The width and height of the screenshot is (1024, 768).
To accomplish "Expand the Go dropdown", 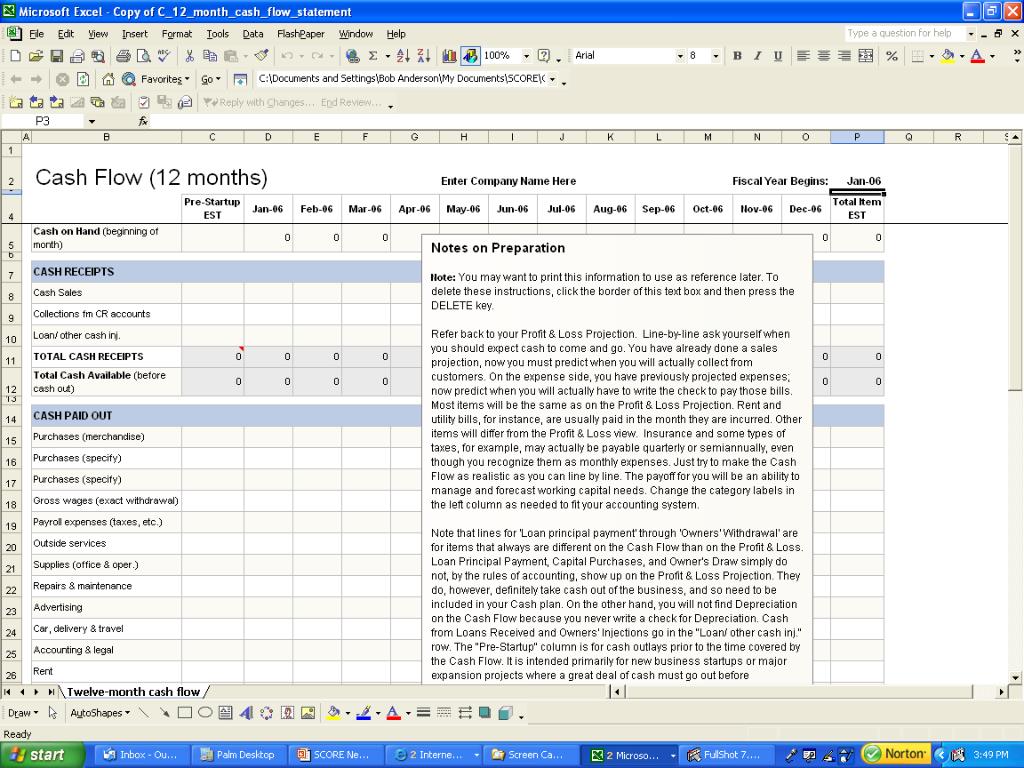I will [210, 80].
